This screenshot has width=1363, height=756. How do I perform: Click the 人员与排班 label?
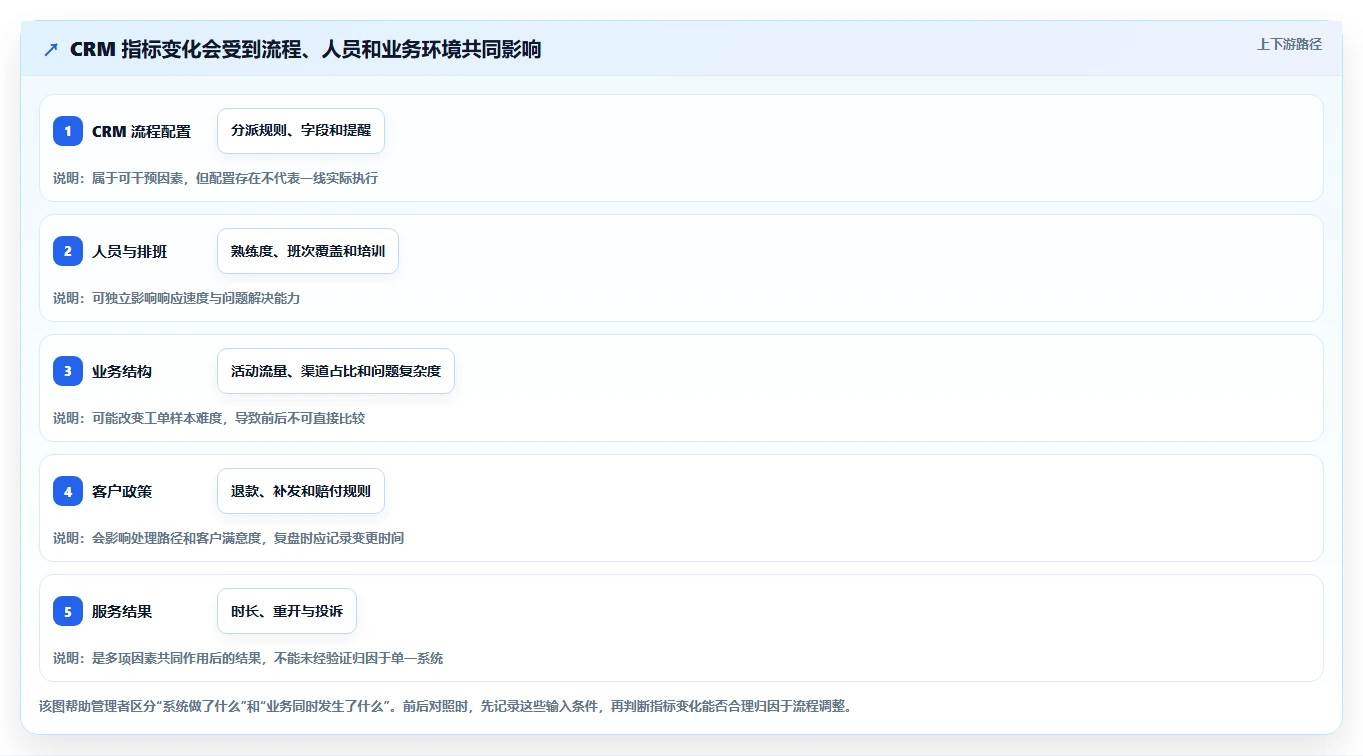click(x=130, y=251)
